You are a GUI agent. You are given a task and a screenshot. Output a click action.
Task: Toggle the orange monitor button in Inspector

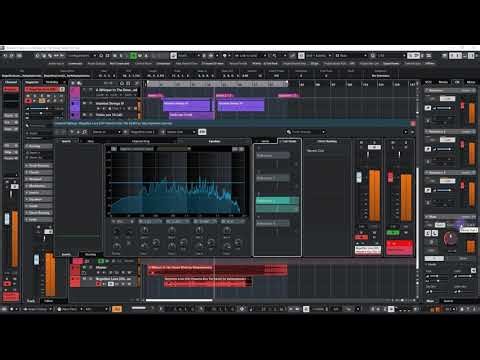pyautogui.click(x=42, y=101)
